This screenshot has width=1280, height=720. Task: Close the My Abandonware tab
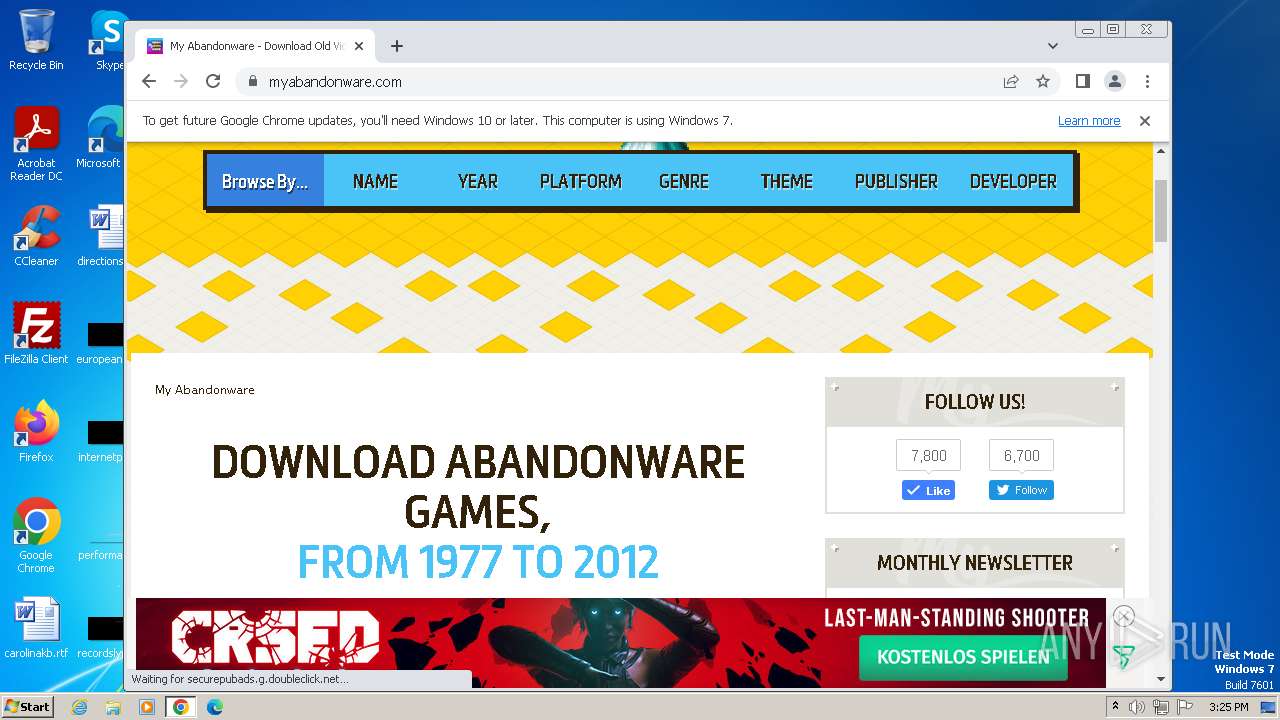click(359, 46)
